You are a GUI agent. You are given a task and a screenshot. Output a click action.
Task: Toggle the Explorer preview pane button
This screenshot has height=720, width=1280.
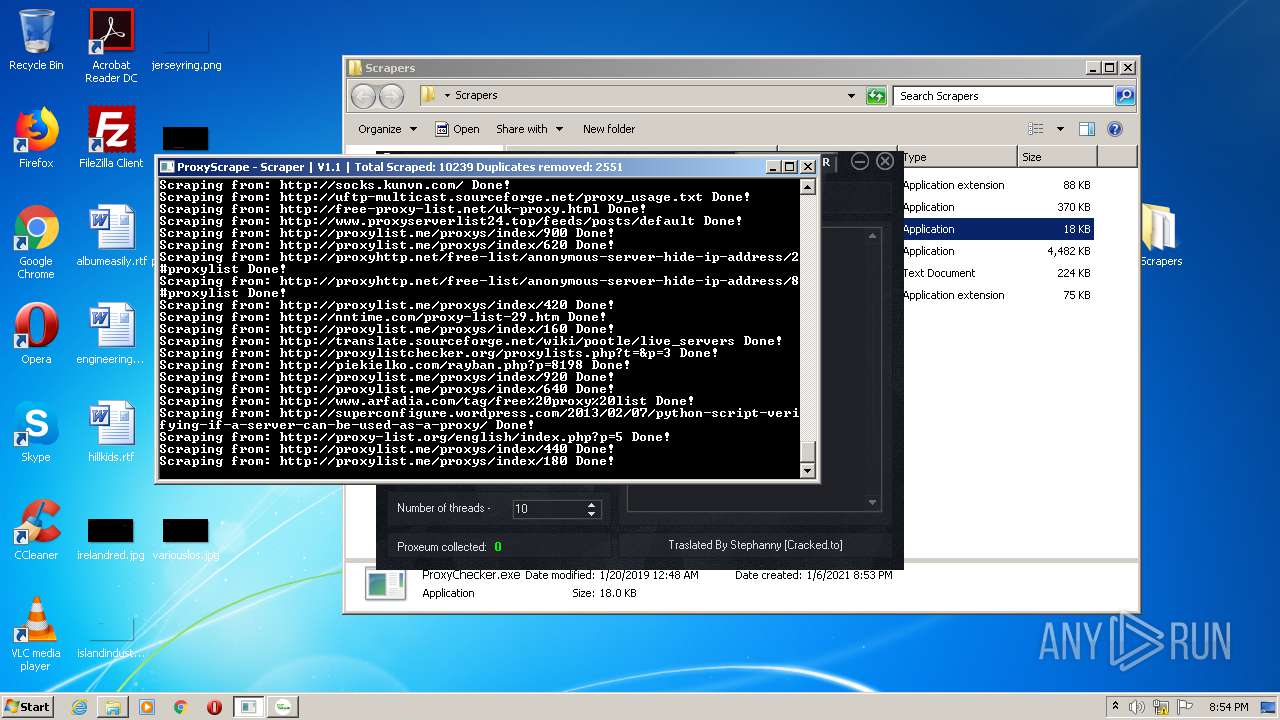[1087, 129]
